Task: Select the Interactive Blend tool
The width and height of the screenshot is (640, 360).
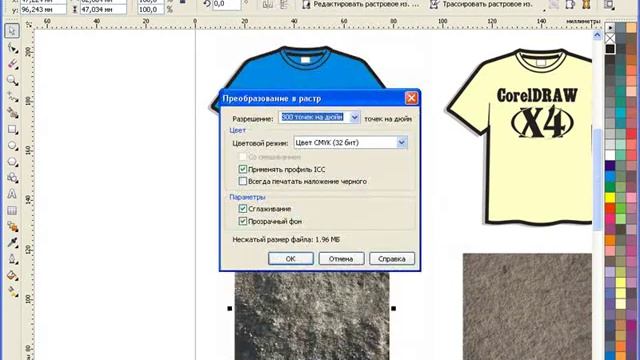Action: [x=12, y=227]
